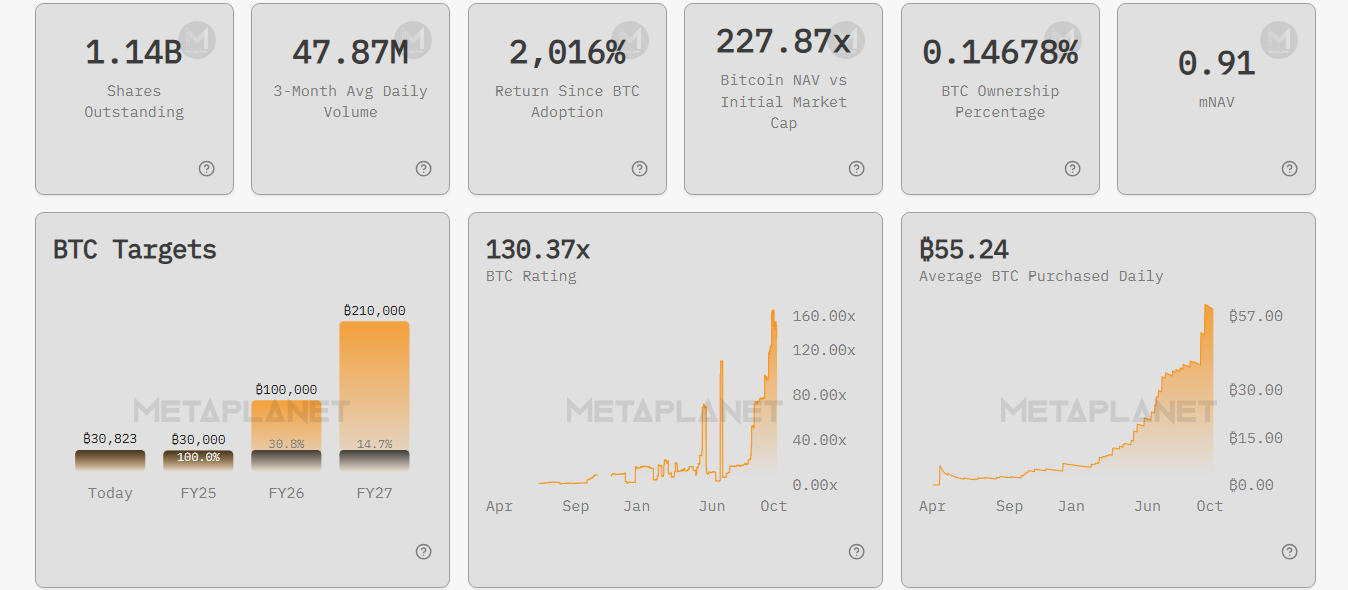The image size is (1348, 590).
Task: Open help for 3-Month Avg Daily Volume
Action: point(423,169)
